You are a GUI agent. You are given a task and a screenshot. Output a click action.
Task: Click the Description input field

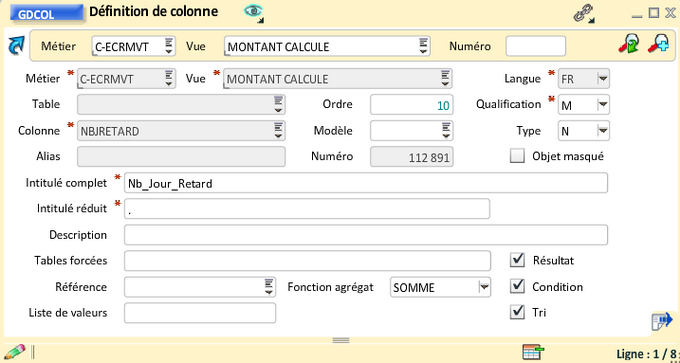[x=366, y=235]
